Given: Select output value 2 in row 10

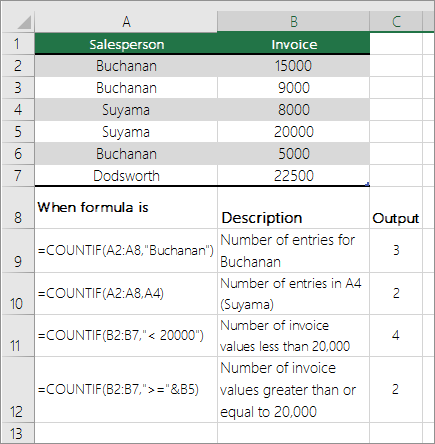Looking at the screenshot, I should coord(396,294).
